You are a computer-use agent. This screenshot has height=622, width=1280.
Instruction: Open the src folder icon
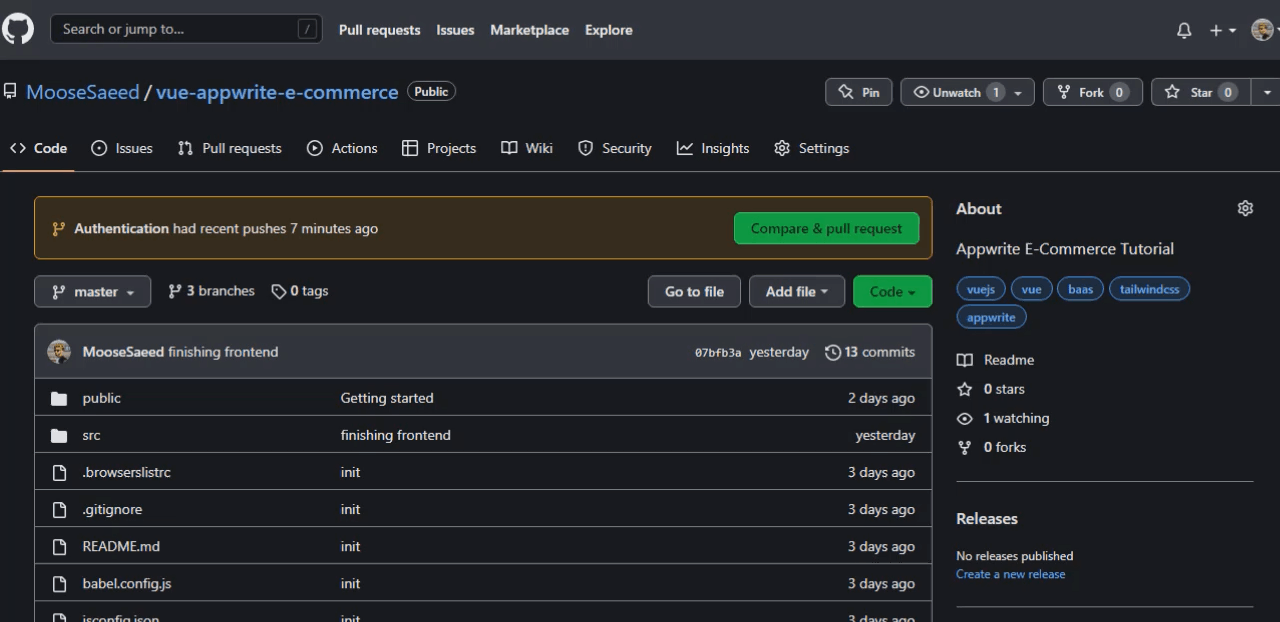(59, 435)
